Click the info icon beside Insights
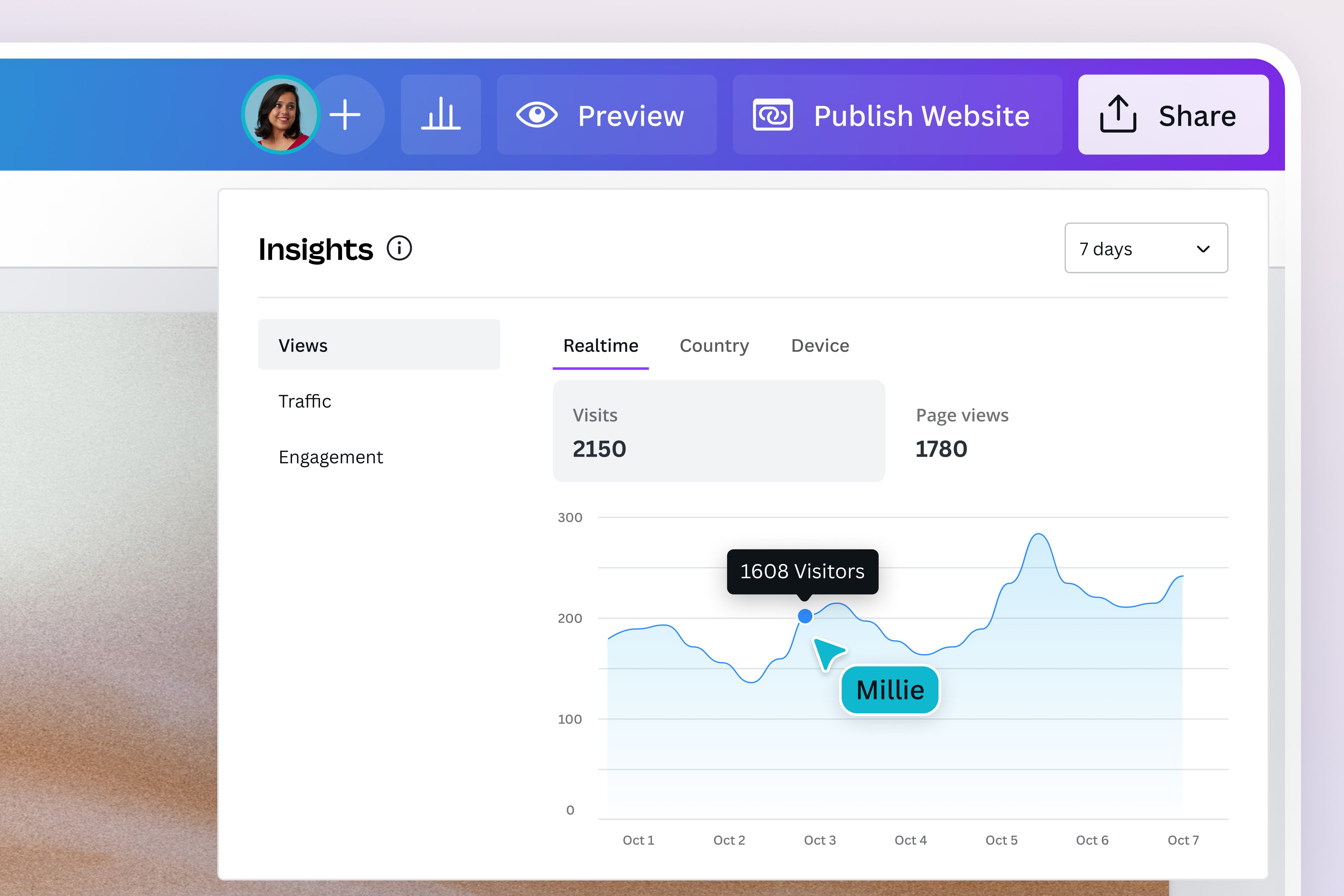Viewport: 1344px width, 896px height. (x=399, y=249)
